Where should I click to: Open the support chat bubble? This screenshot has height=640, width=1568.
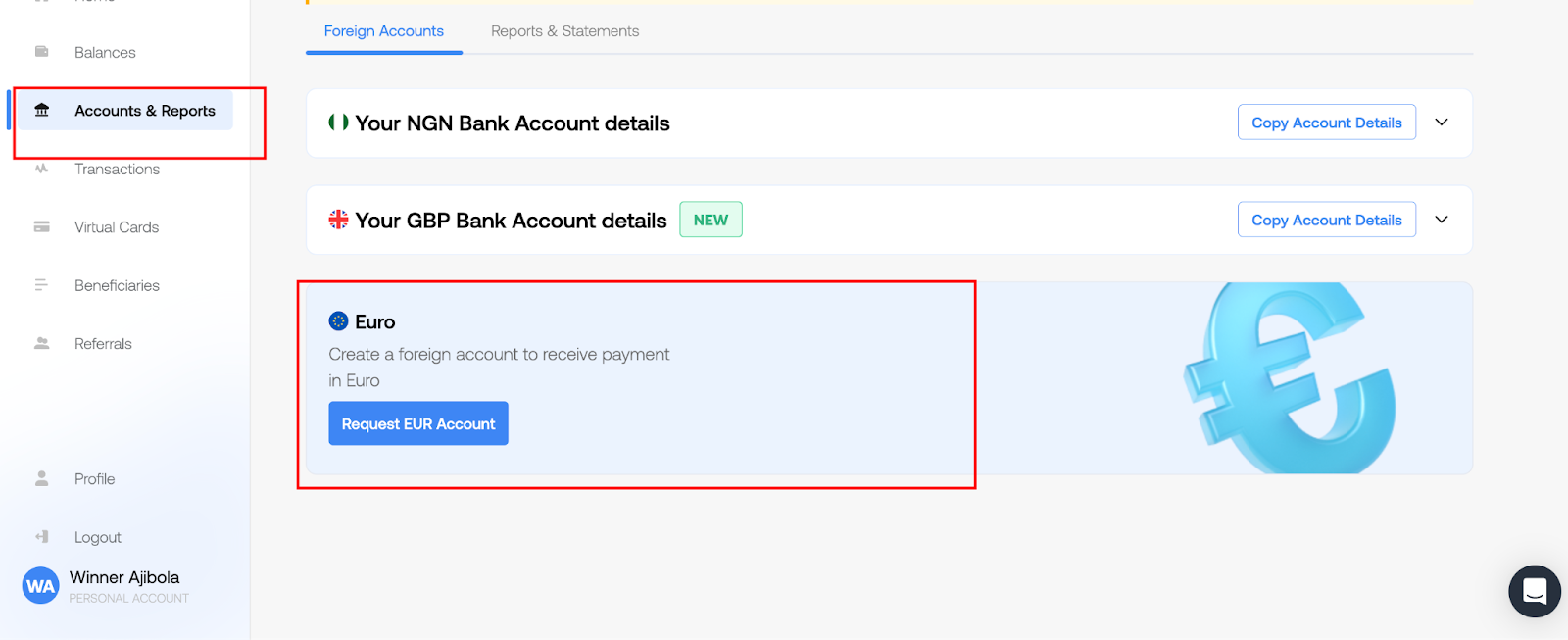1534,591
